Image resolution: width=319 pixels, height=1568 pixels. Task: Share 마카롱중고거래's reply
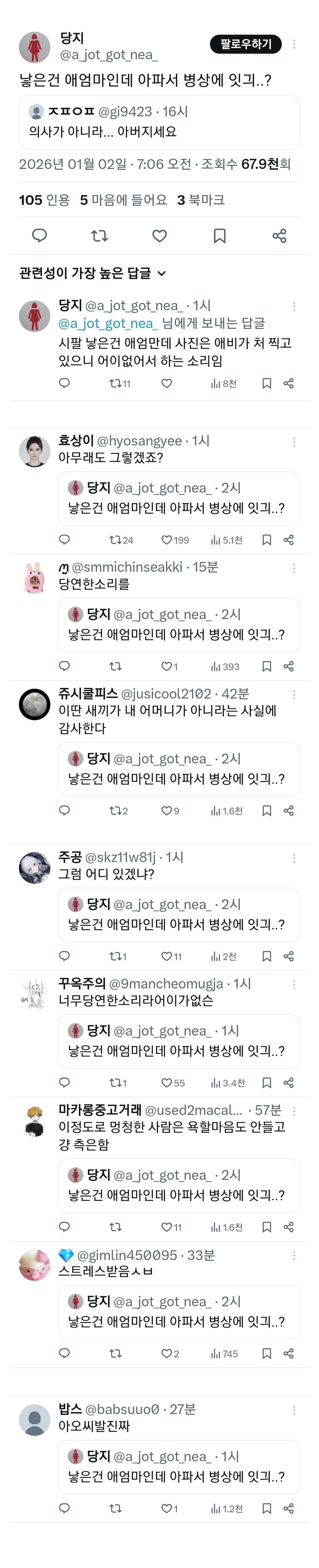coord(289,1227)
